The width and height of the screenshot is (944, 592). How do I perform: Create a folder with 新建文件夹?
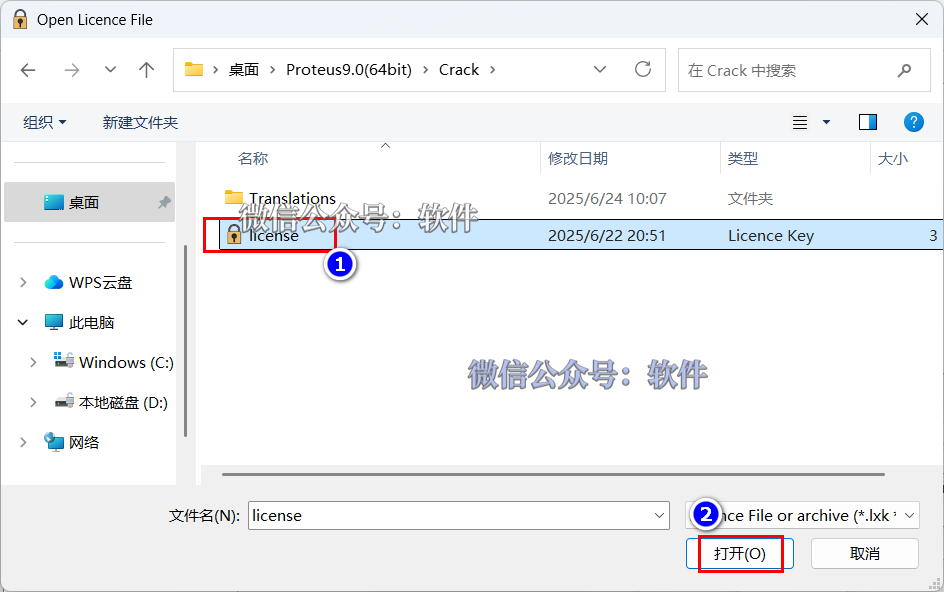(140, 123)
